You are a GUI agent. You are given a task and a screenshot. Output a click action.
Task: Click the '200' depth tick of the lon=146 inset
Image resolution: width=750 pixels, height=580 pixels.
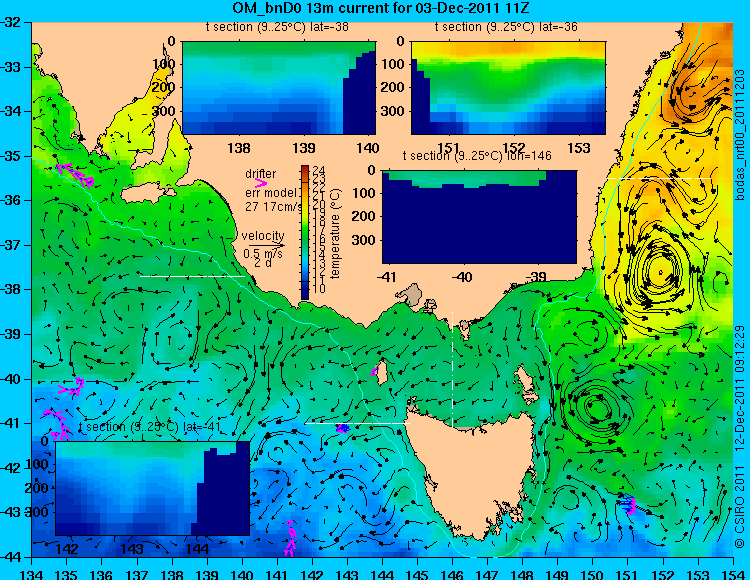tap(364, 216)
